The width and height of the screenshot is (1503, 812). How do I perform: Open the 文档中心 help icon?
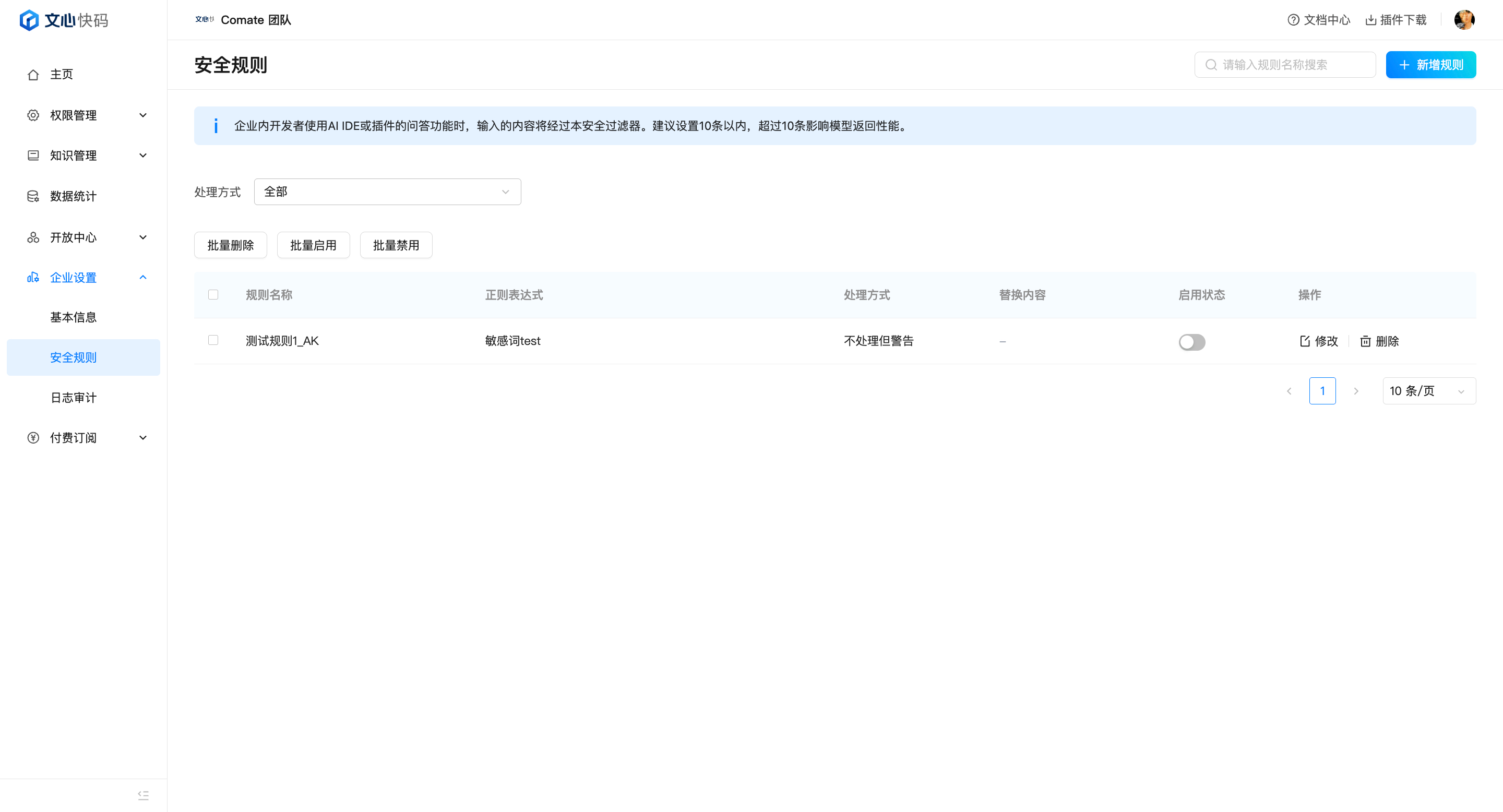click(1293, 20)
